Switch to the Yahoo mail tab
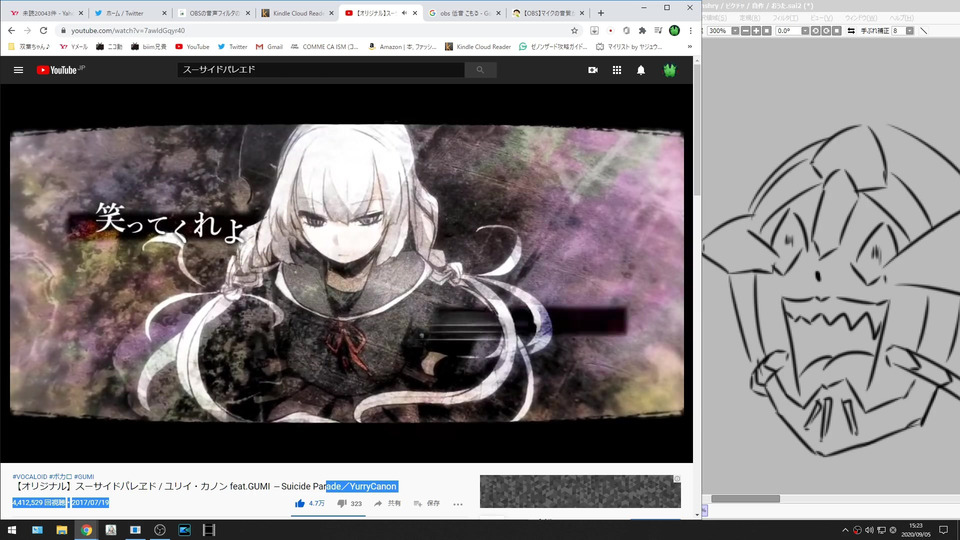This screenshot has height=540, width=960. click(46, 13)
